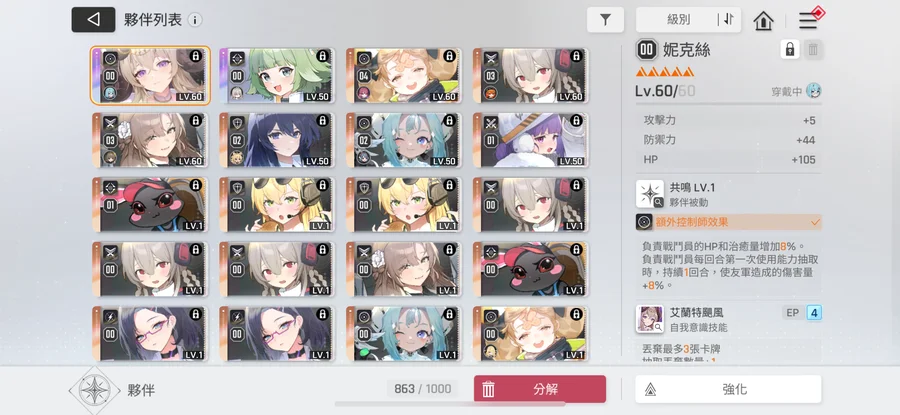Open the info icon beside 夥伴列表
The height and width of the screenshot is (415, 900).
(195, 20)
